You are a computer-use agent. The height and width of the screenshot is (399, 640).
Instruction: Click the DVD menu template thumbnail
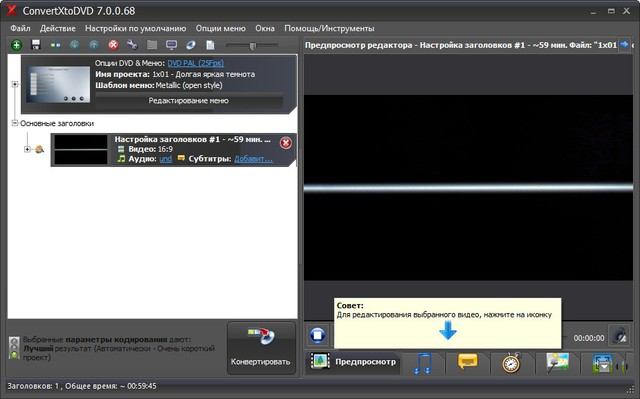(x=58, y=84)
